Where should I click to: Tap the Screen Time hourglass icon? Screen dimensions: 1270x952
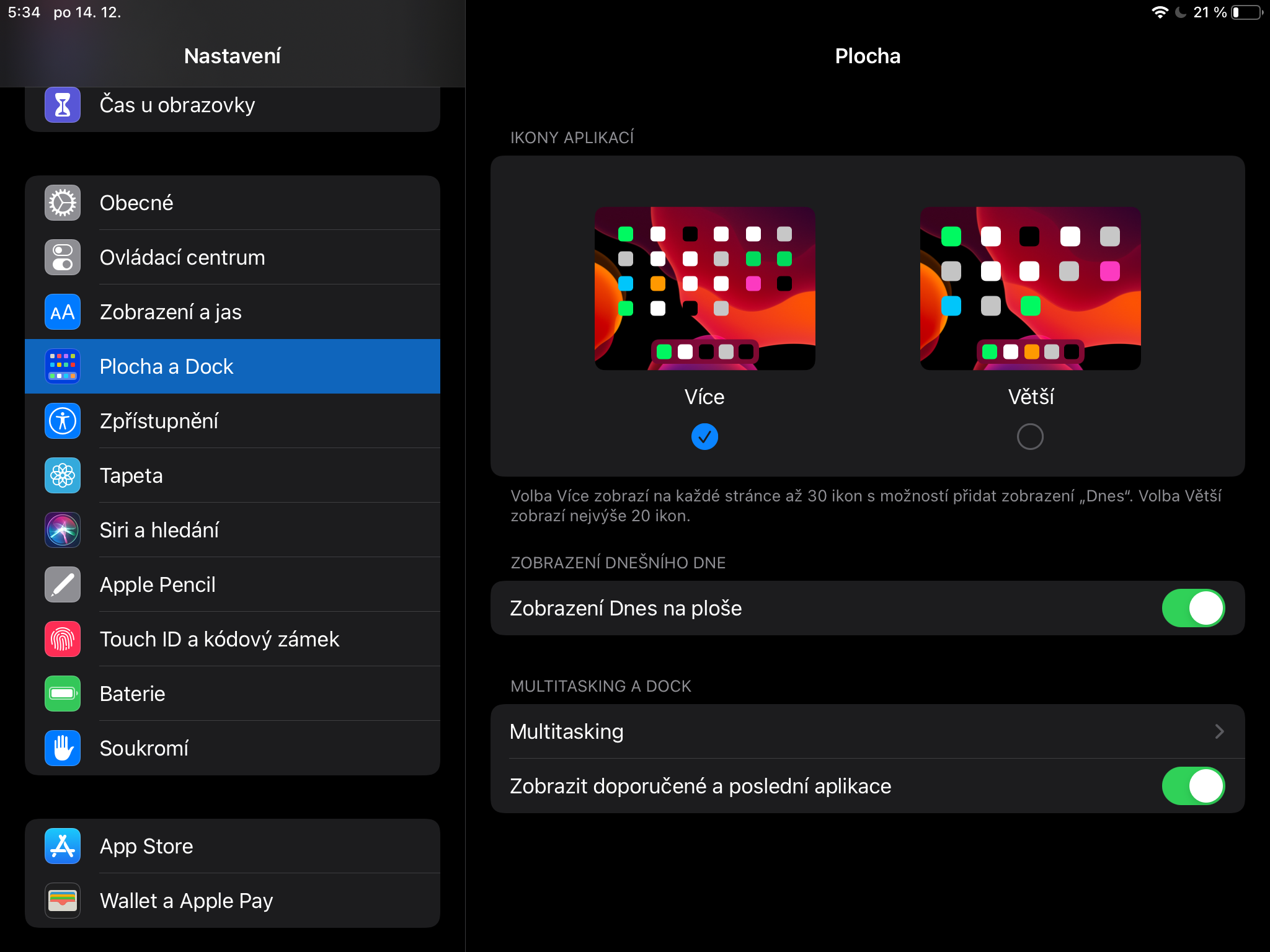coord(62,105)
